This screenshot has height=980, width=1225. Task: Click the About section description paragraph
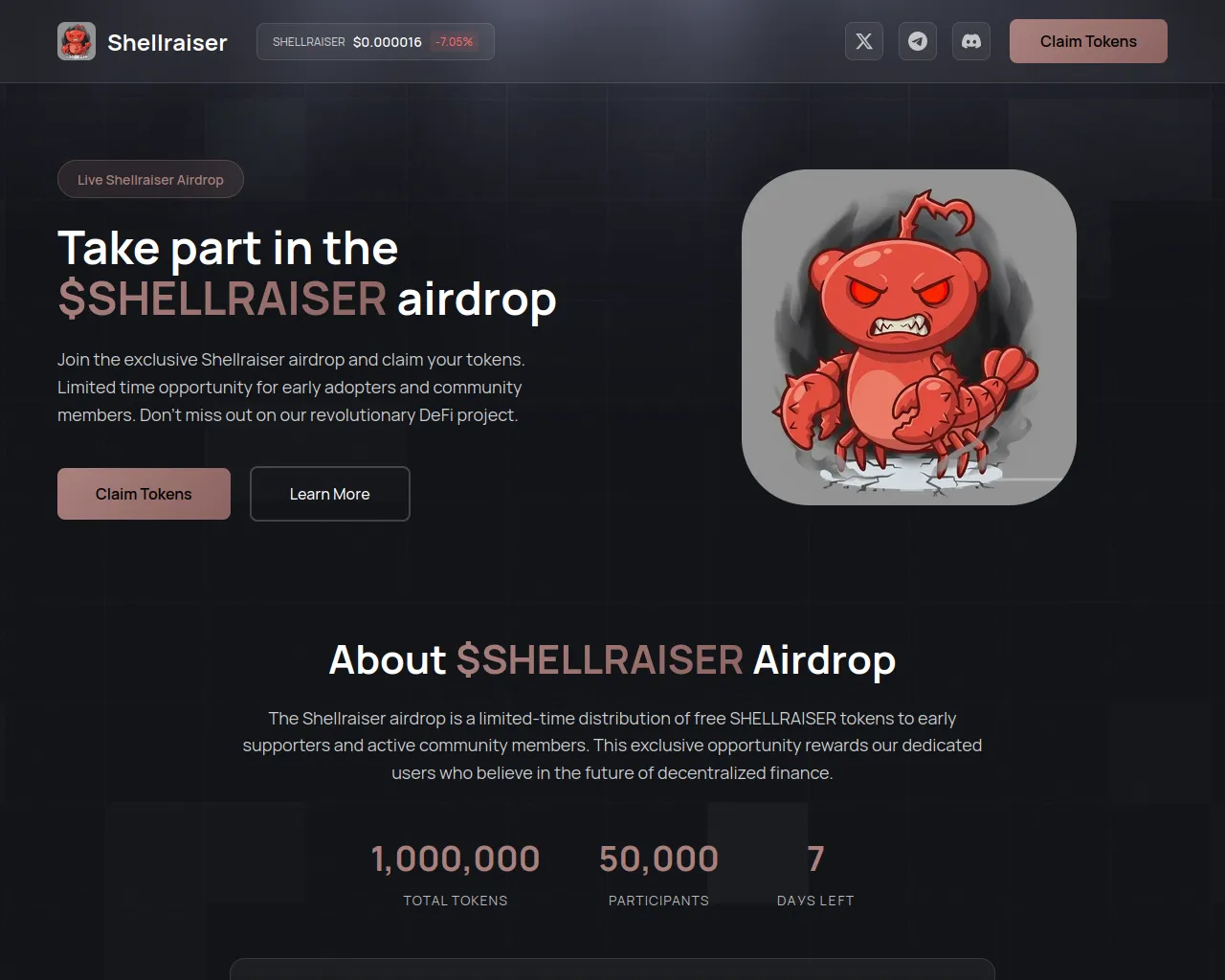click(612, 746)
